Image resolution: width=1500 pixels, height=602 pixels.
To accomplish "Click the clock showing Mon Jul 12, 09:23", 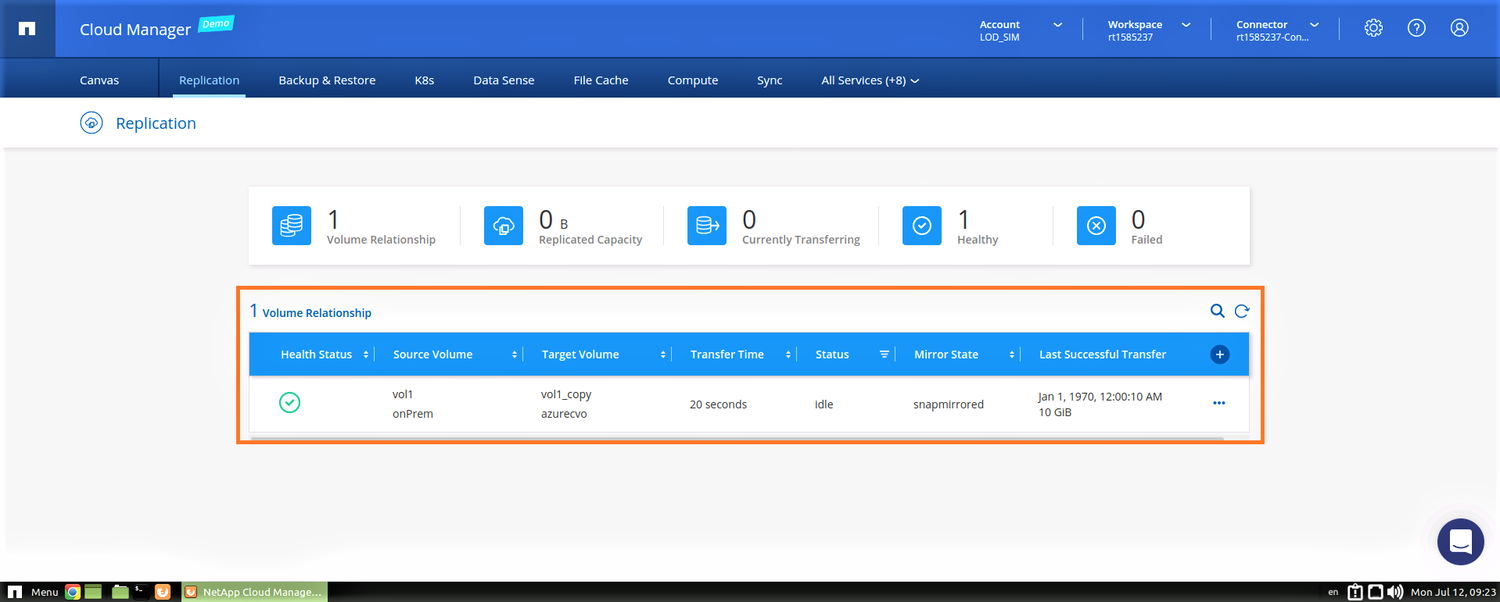I will coord(1451,592).
